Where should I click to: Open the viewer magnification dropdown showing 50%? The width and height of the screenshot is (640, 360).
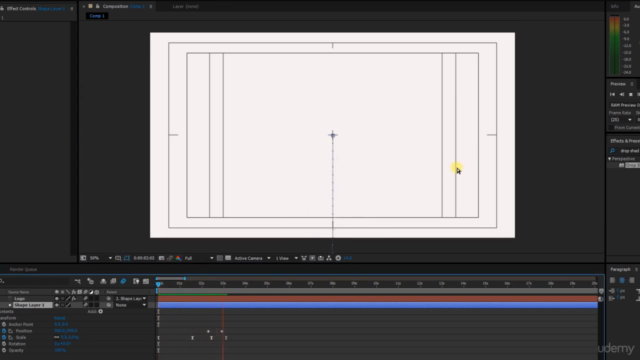coord(101,258)
